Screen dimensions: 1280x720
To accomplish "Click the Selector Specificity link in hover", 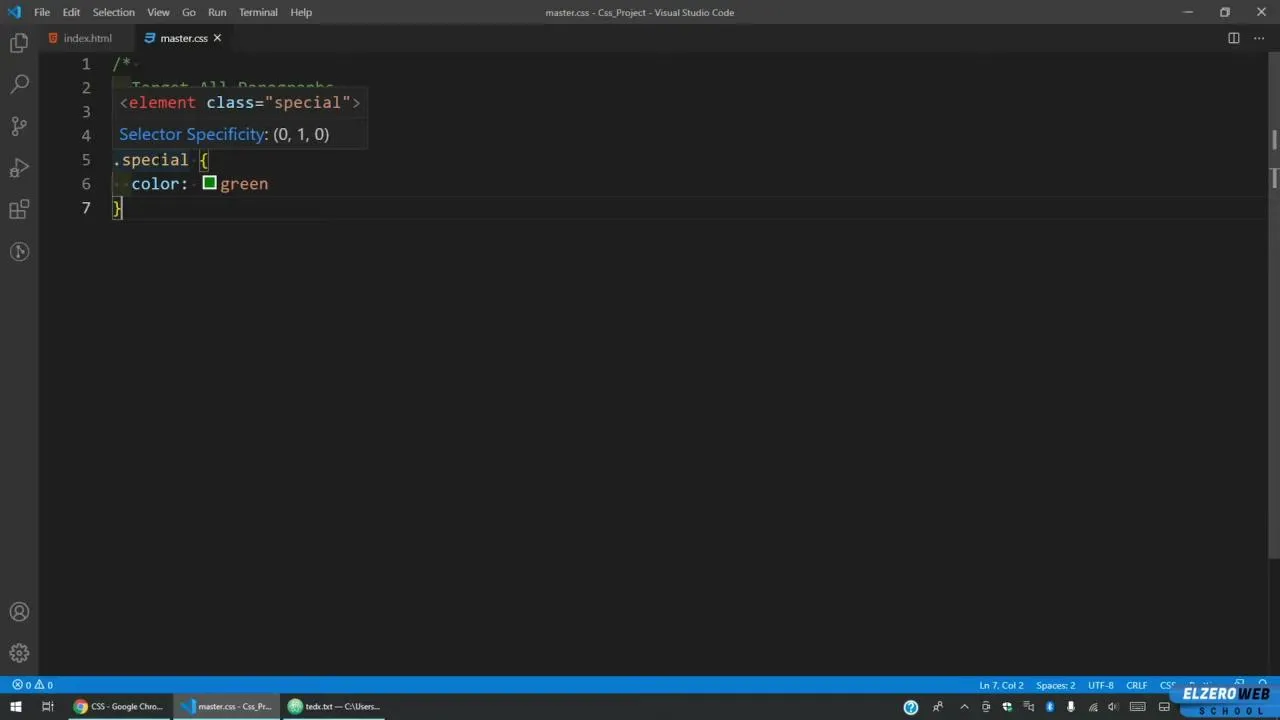I will [x=193, y=134].
